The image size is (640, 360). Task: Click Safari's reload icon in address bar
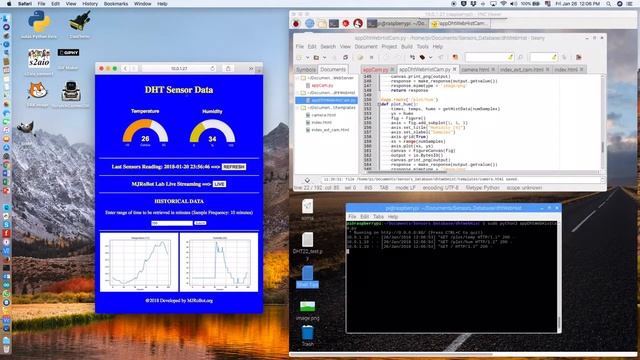click(213, 69)
